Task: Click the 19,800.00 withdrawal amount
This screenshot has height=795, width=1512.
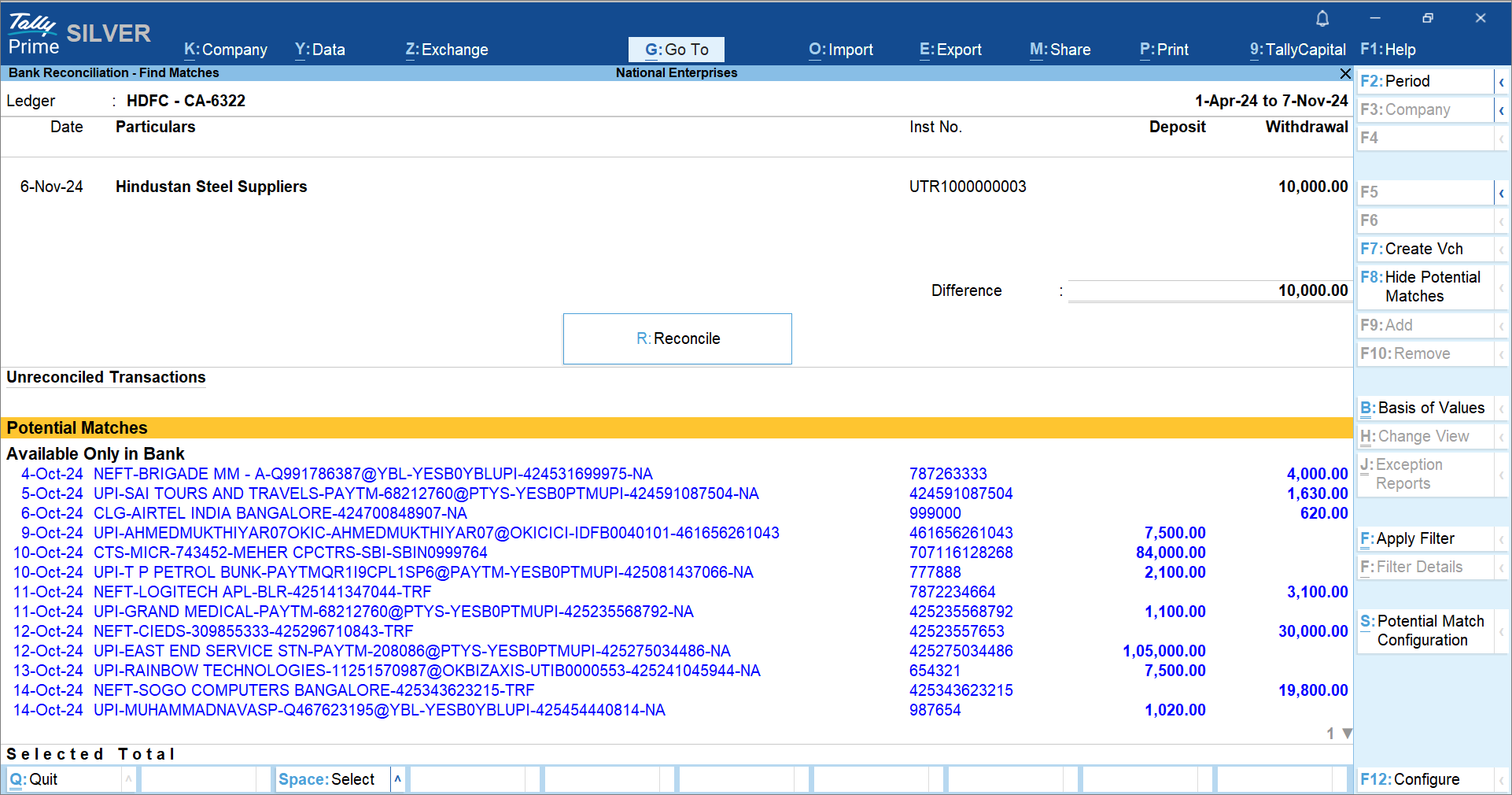Action: [1313, 690]
